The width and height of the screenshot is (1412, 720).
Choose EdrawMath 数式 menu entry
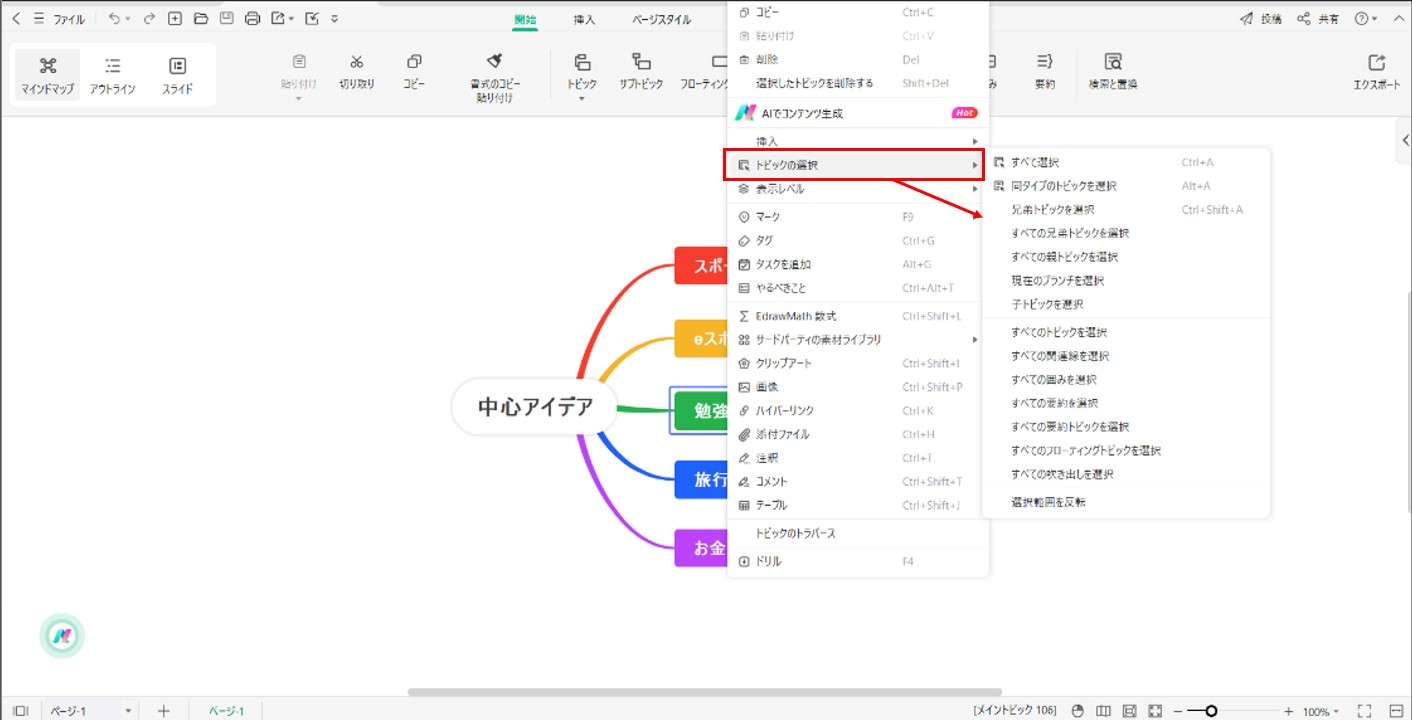click(x=858, y=316)
